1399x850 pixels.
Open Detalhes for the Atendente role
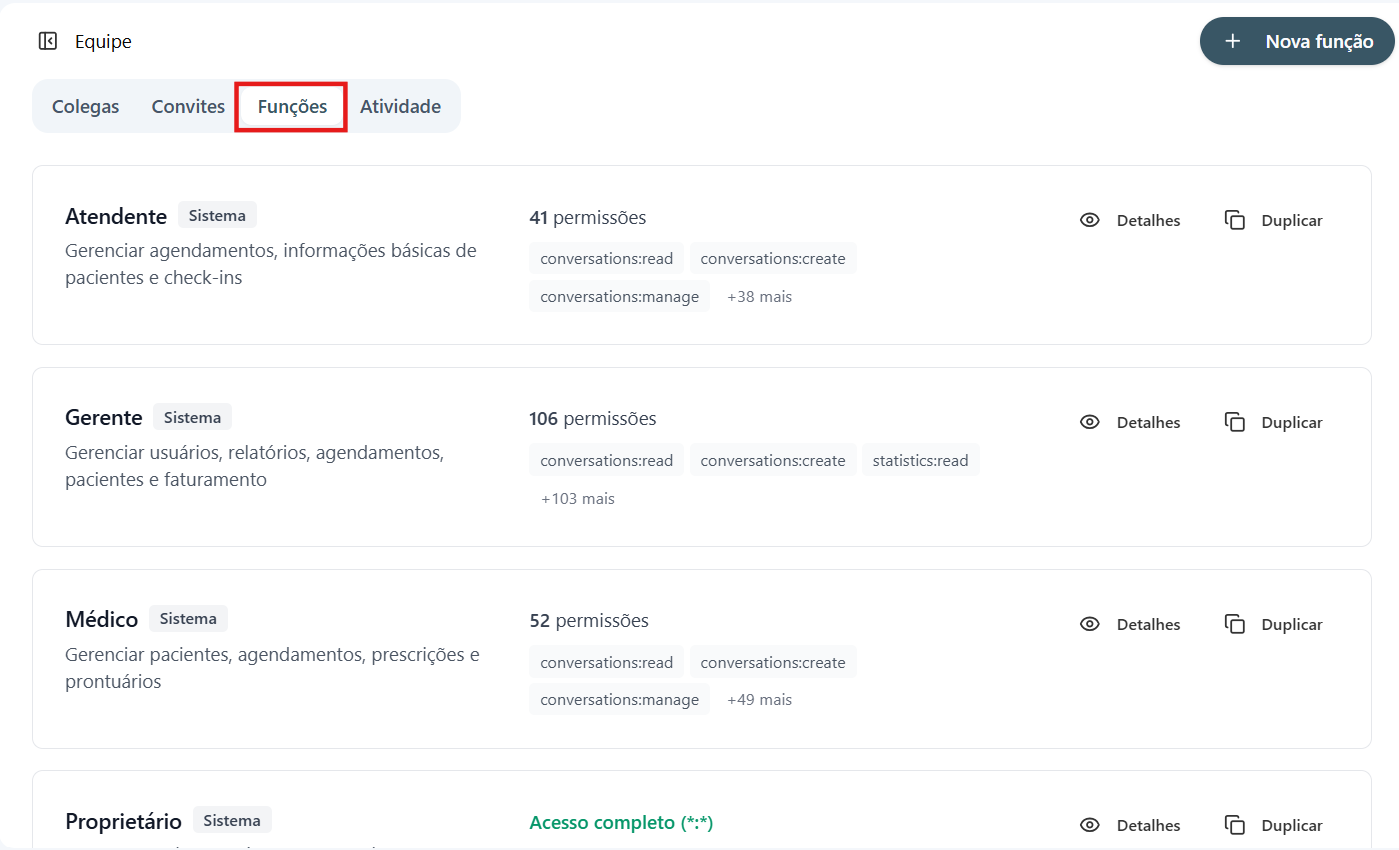[1131, 220]
